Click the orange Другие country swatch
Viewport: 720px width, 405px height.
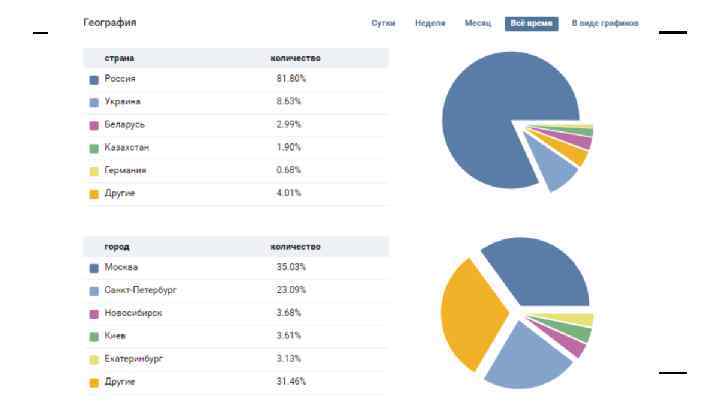click(x=94, y=194)
